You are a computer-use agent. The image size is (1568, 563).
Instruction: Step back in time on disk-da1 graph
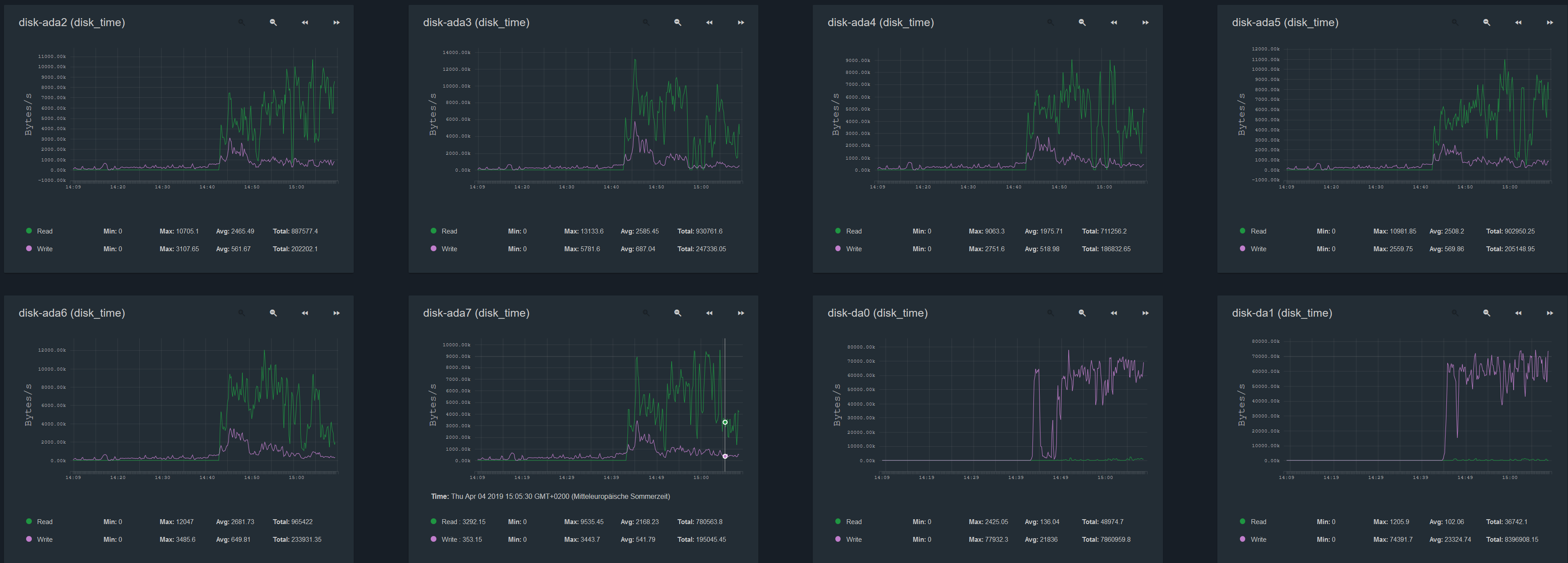pos(1518,313)
